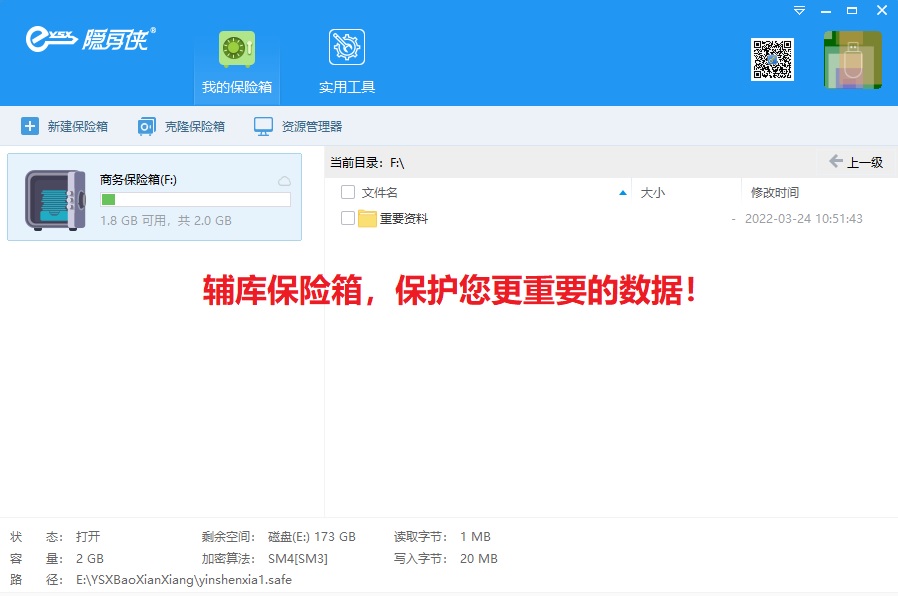Click the 当前目录 path field F:\
Screen dimensions: 898x596
coord(397,162)
